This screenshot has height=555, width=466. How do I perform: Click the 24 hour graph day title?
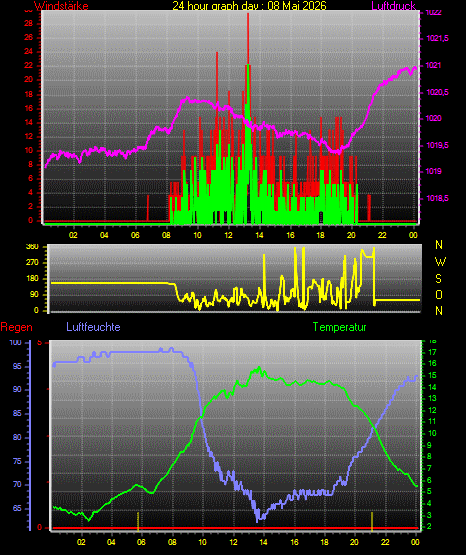pos(249,6)
